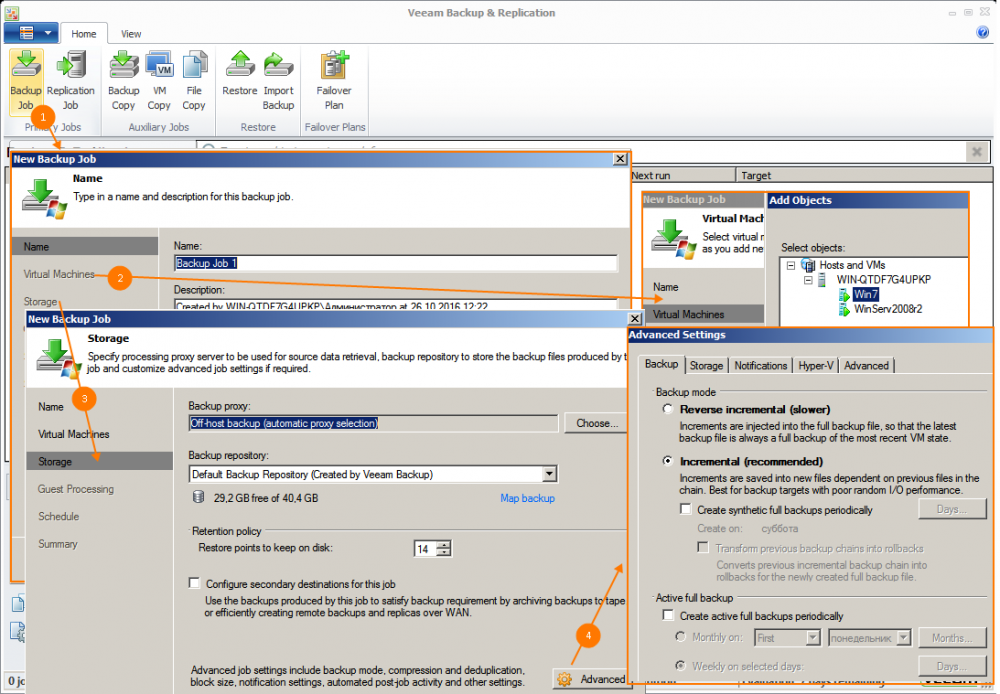Viewport: 1000px width, 694px height.
Task: Click the Backup proxy text field
Action: tap(373, 423)
